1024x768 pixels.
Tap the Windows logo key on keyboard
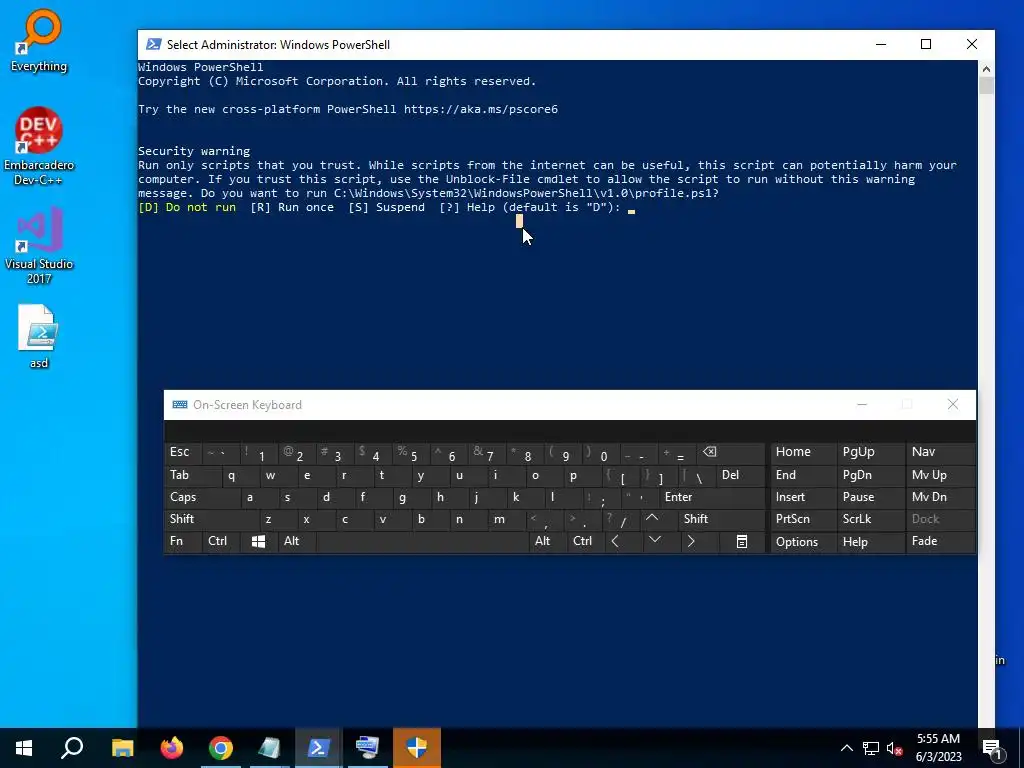pos(258,541)
